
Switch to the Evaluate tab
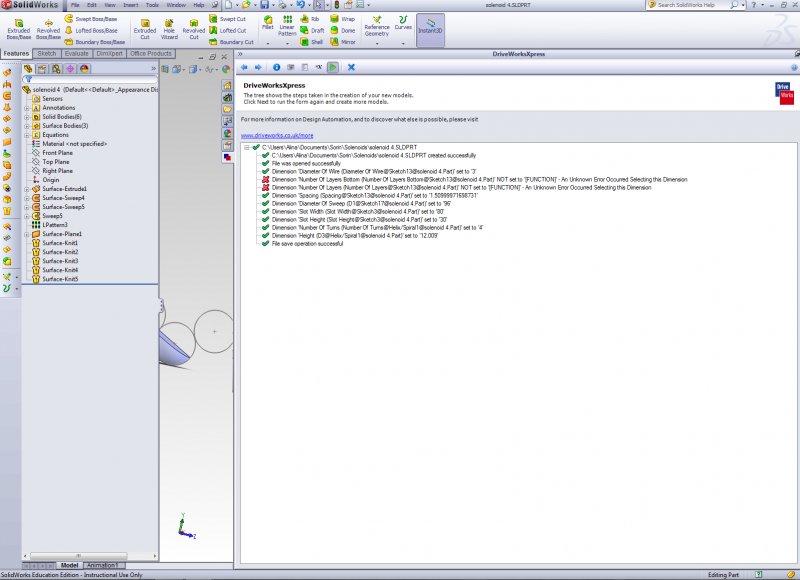tap(77, 54)
